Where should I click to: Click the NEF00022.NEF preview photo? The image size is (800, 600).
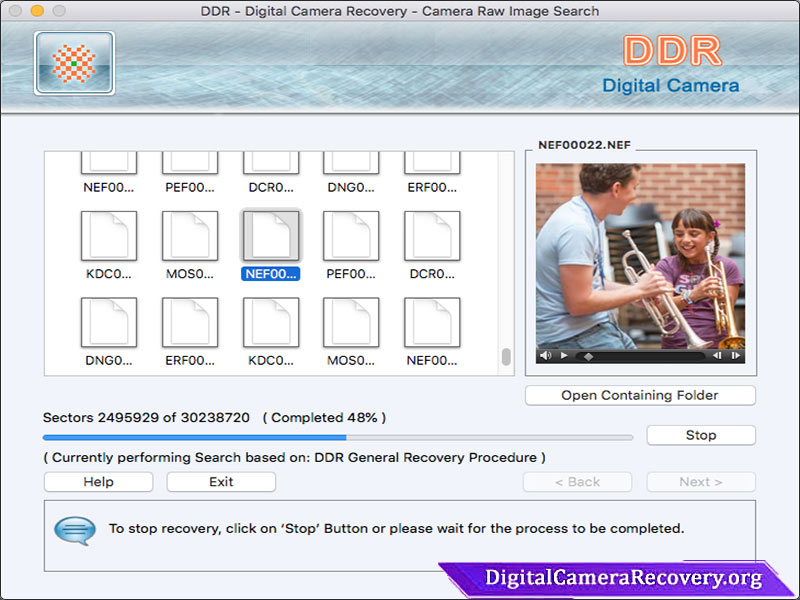(640, 256)
